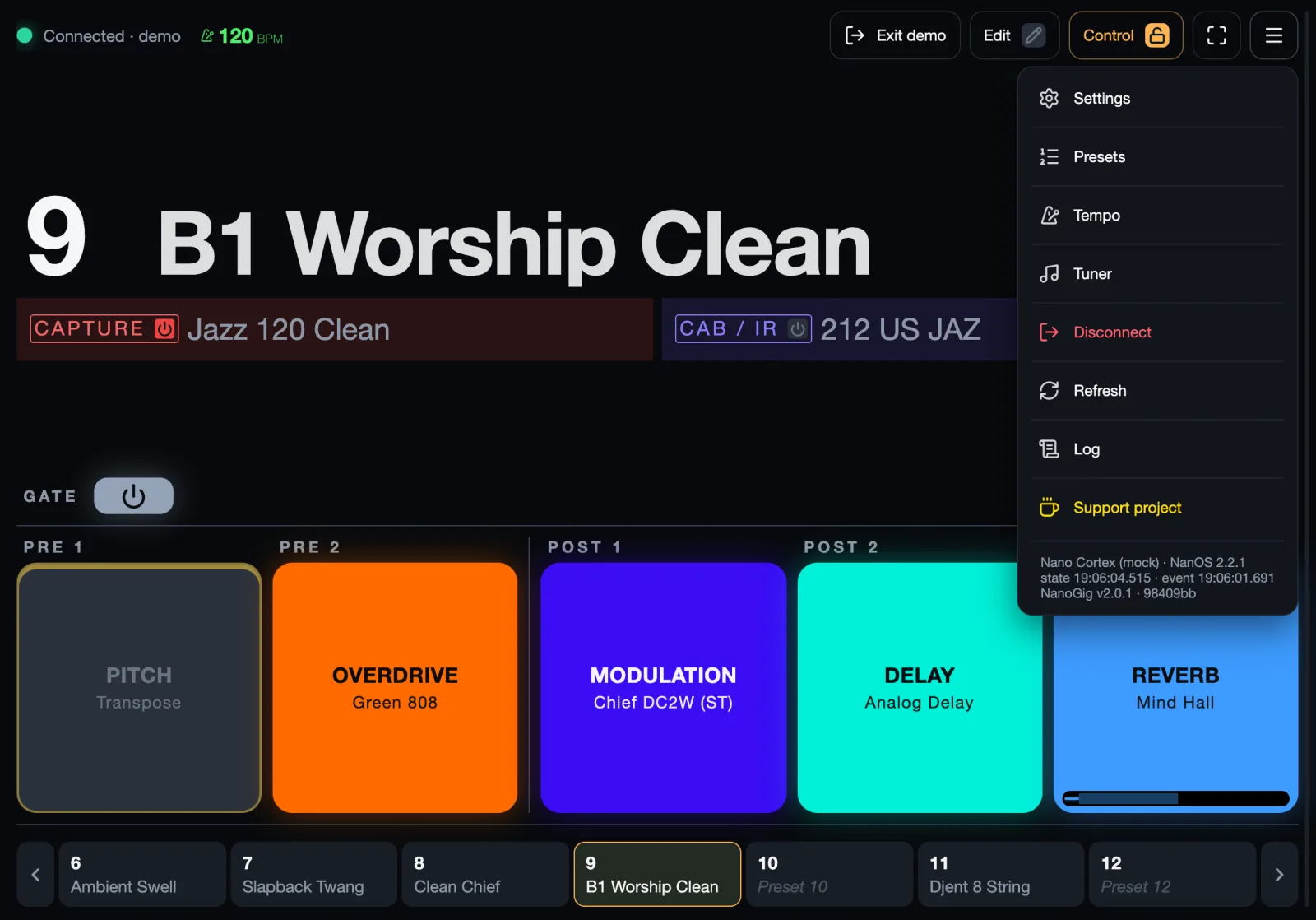The width and height of the screenshot is (1316, 920).
Task: Choose Tuner from the menu
Action: click(x=1157, y=273)
